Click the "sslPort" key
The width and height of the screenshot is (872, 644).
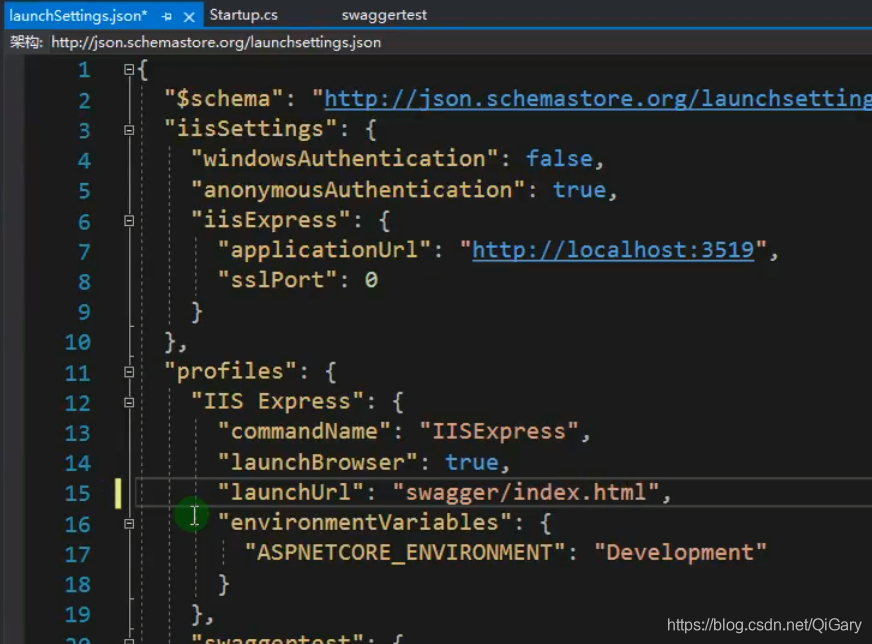coord(277,280)
